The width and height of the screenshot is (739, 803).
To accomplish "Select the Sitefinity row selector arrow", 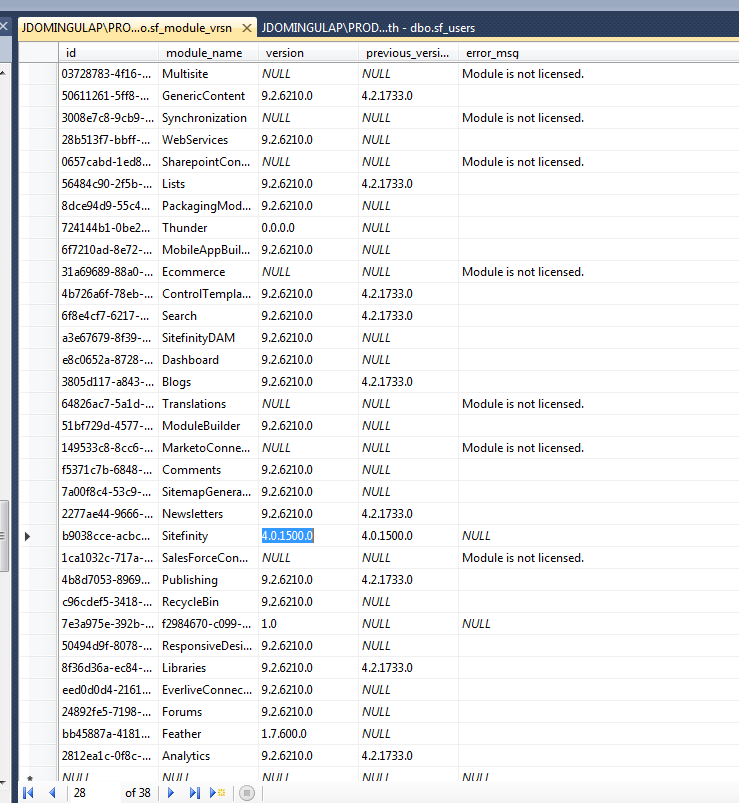I will point(28,536).
